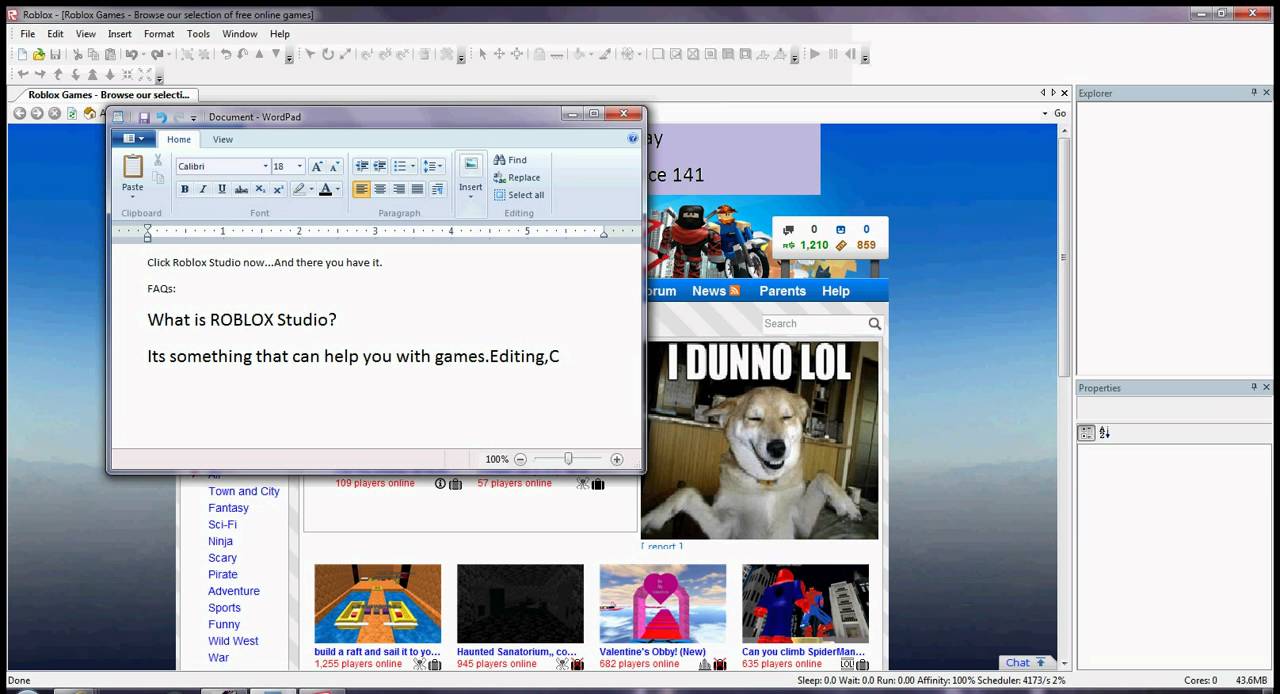Click Play button in Roblox Studio toolbar
This screenshot has height=694, width=1280.
[x=815, y=54]
